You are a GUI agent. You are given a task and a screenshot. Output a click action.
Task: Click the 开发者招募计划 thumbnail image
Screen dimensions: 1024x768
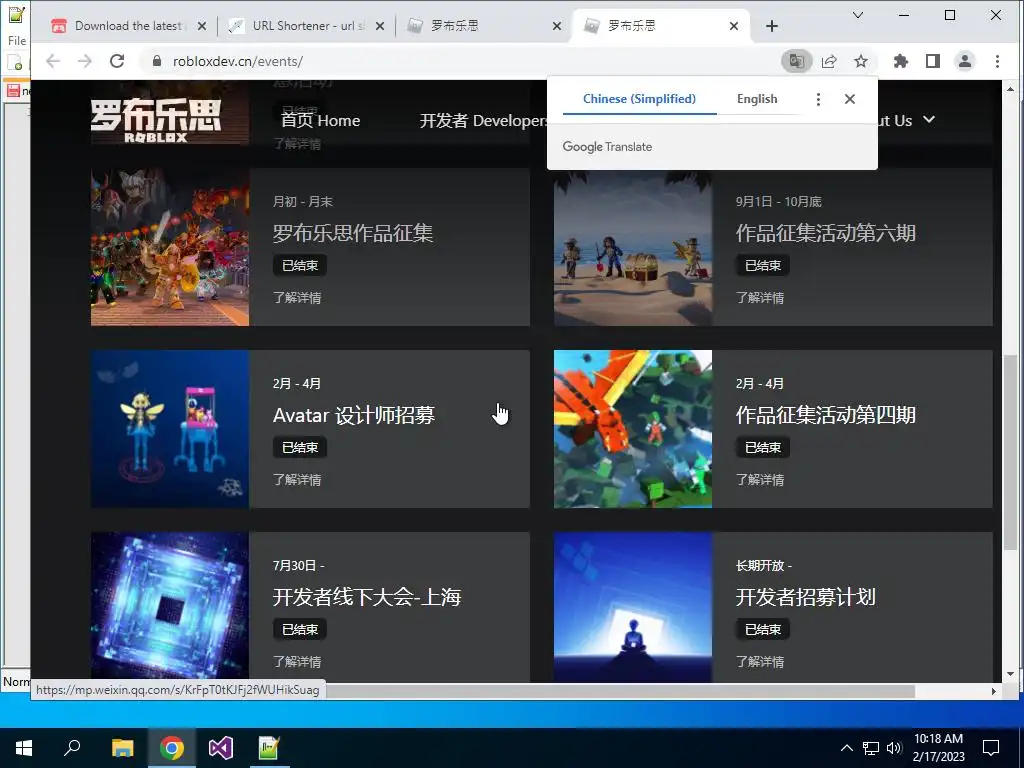pos(633,607)
